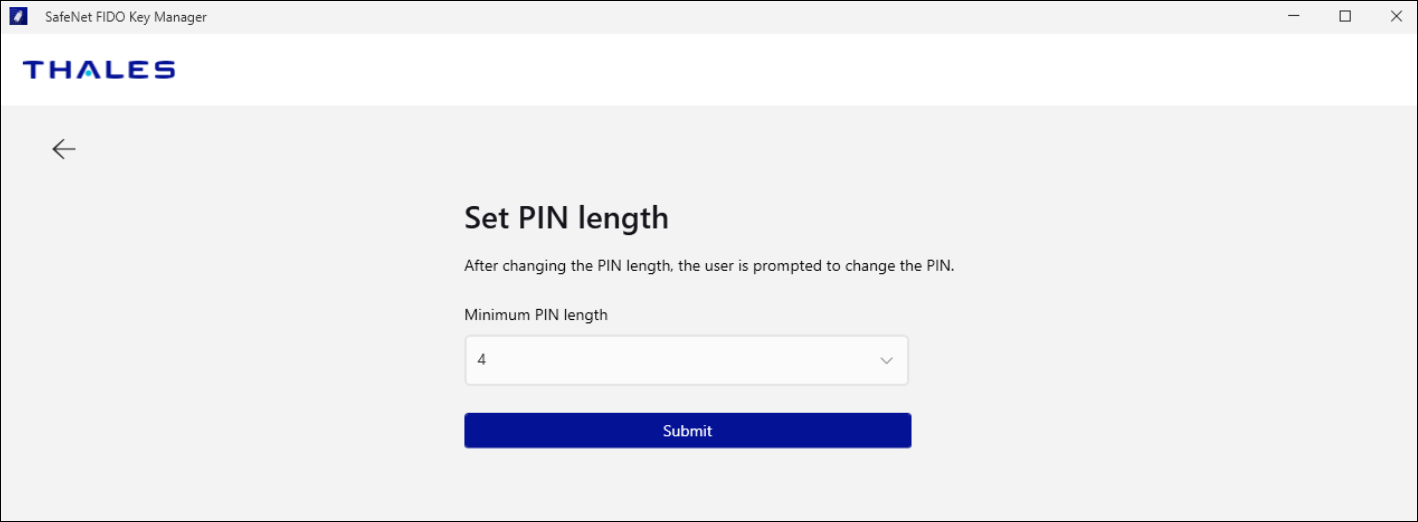Maximize the application window
1418x522 pixels.
1345,17
